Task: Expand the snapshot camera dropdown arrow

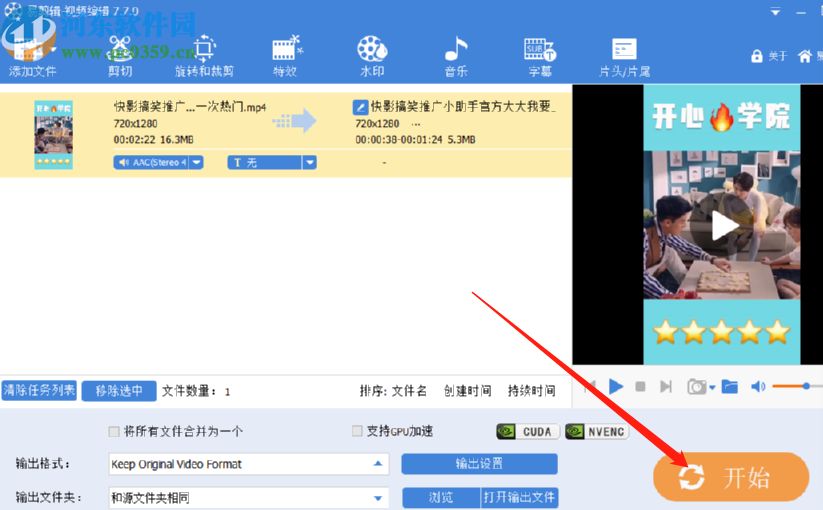Action: [x=712, y=388]
